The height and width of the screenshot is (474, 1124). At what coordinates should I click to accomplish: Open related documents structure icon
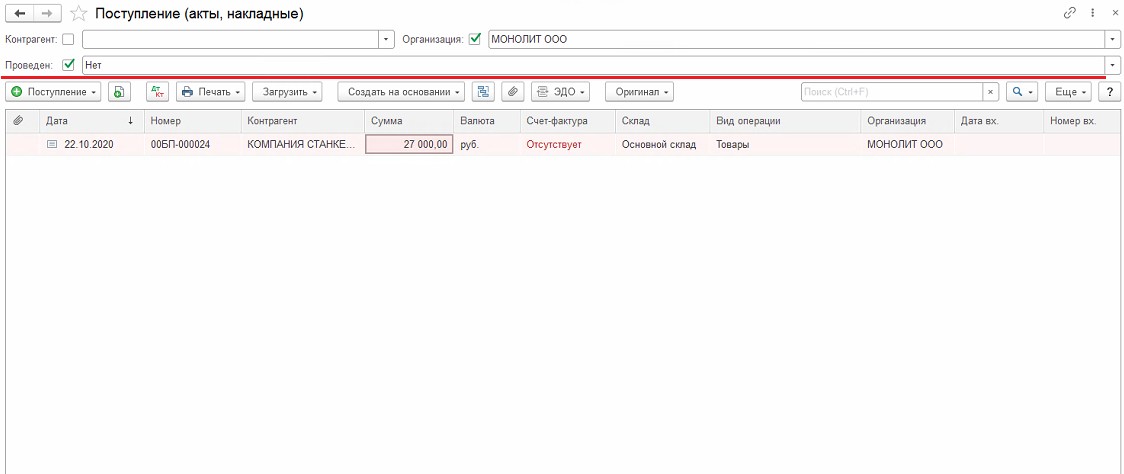tap(483, 92)
